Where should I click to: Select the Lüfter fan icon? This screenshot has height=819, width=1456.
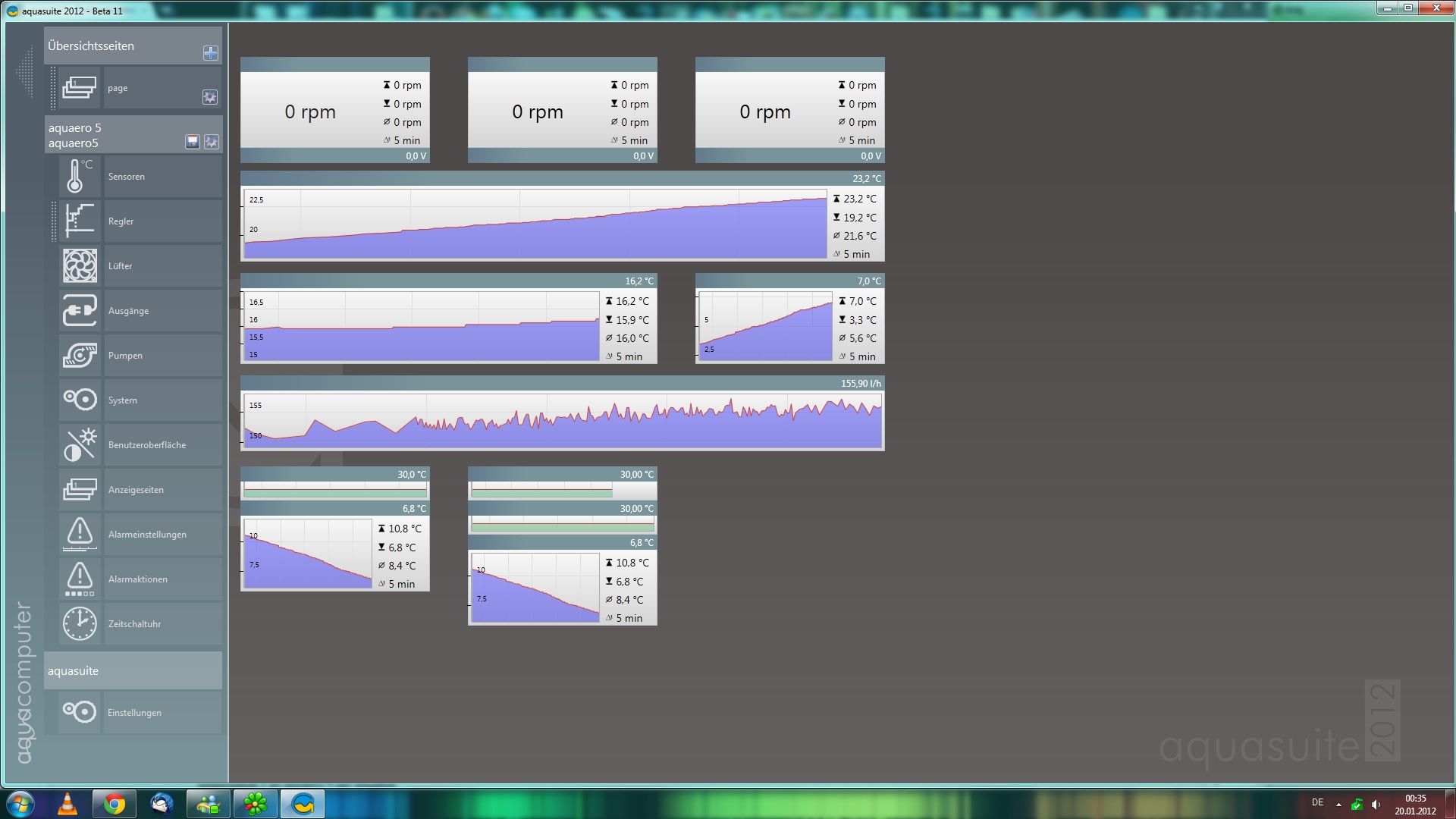click(x=79, y=265)
